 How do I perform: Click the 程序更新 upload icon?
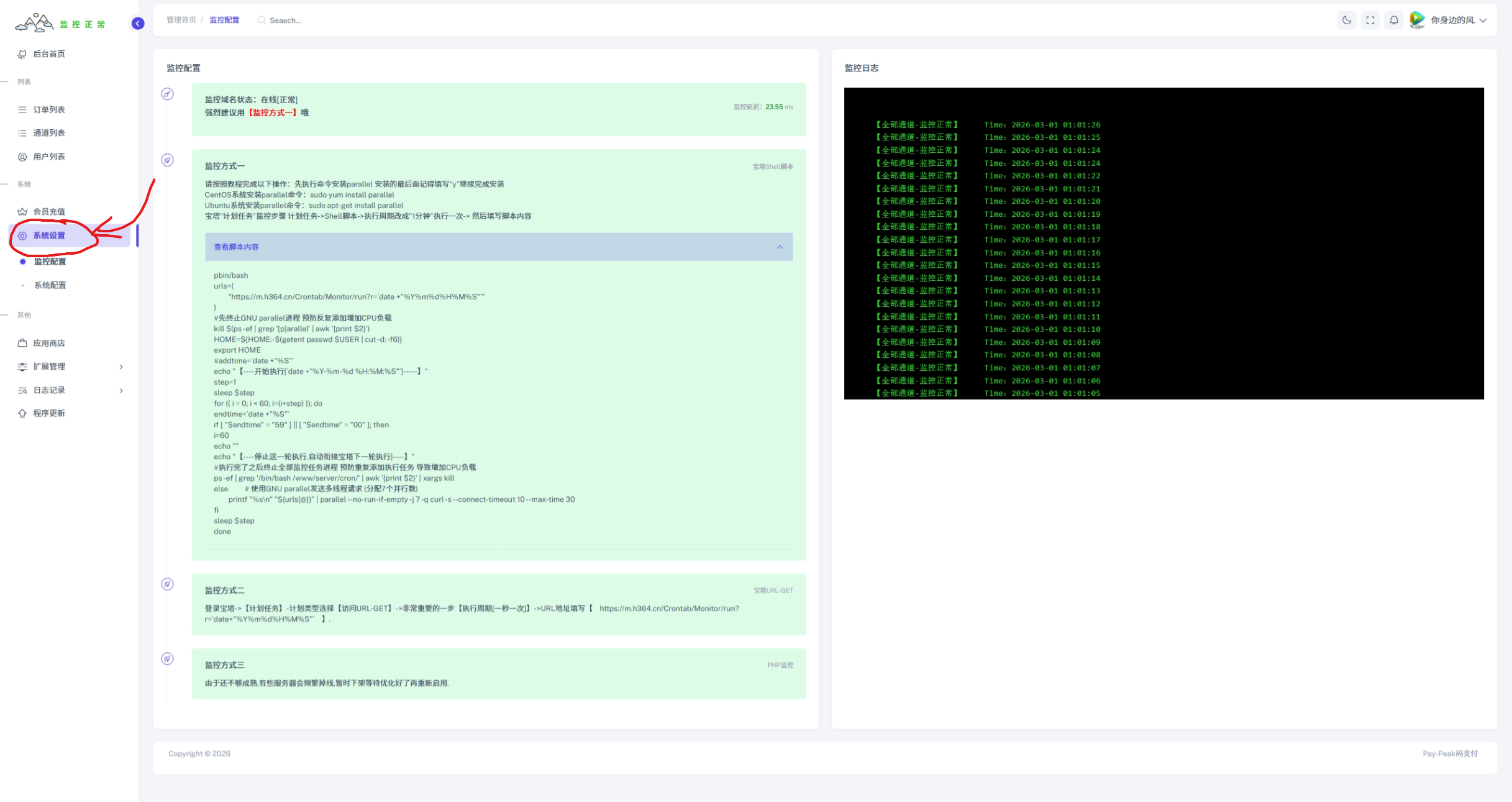point(22,414)
